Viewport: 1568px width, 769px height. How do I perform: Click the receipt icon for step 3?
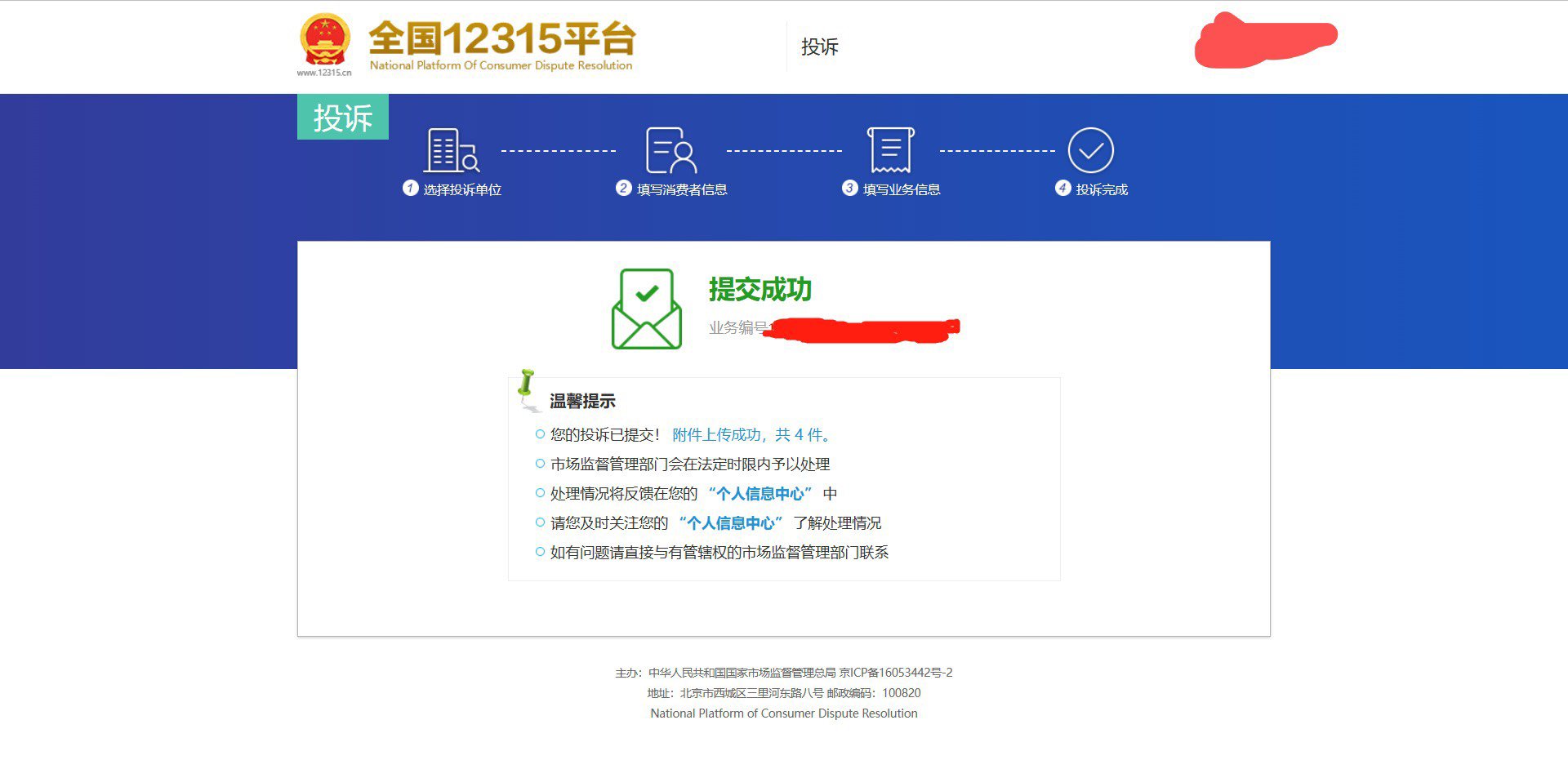pos(890,150)
